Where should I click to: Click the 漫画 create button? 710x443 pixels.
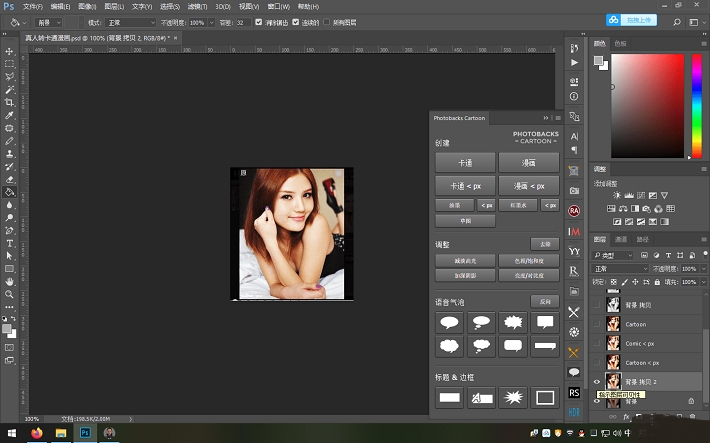pyautogui.click(x=528, y=163)
